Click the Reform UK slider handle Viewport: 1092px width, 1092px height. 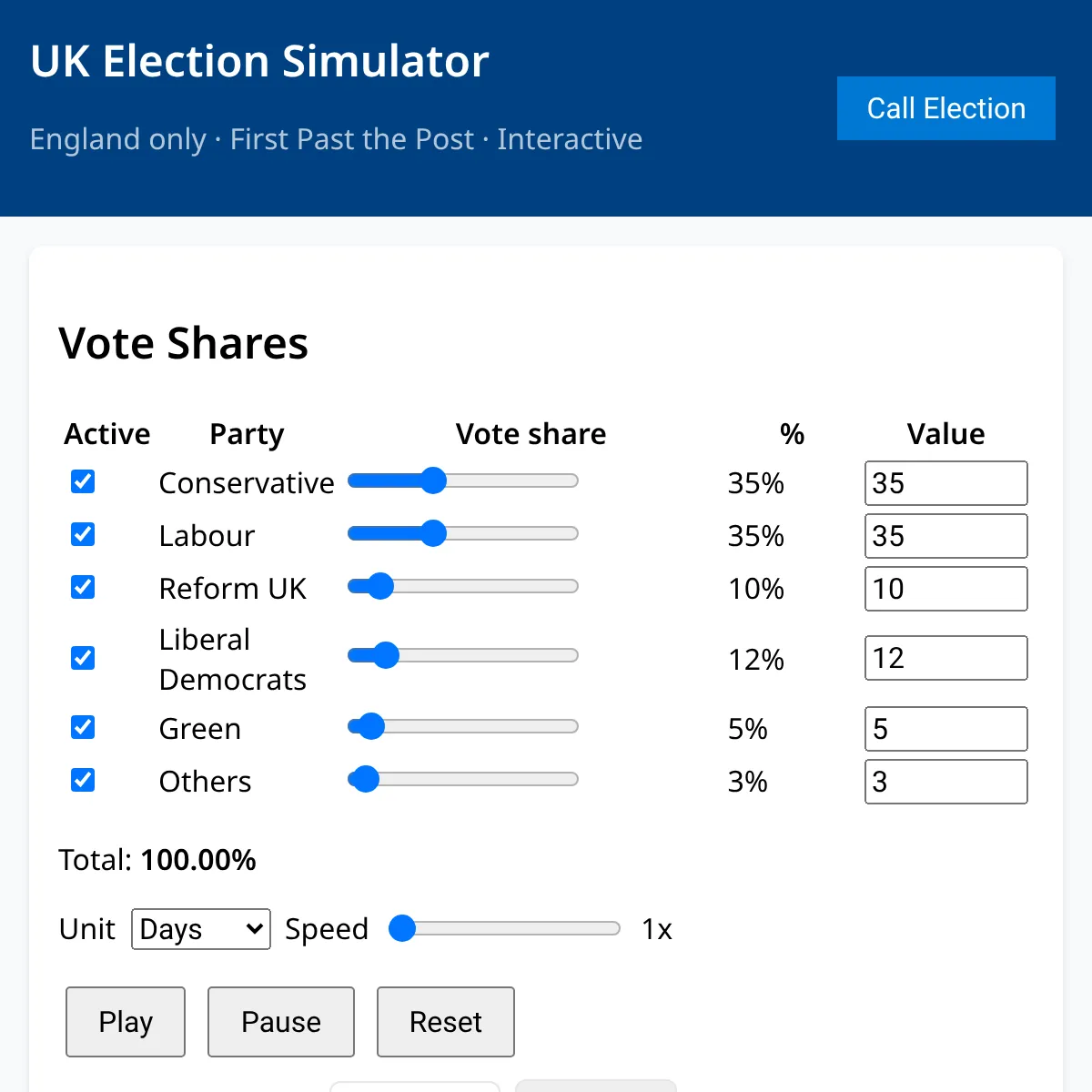(380, 586)
